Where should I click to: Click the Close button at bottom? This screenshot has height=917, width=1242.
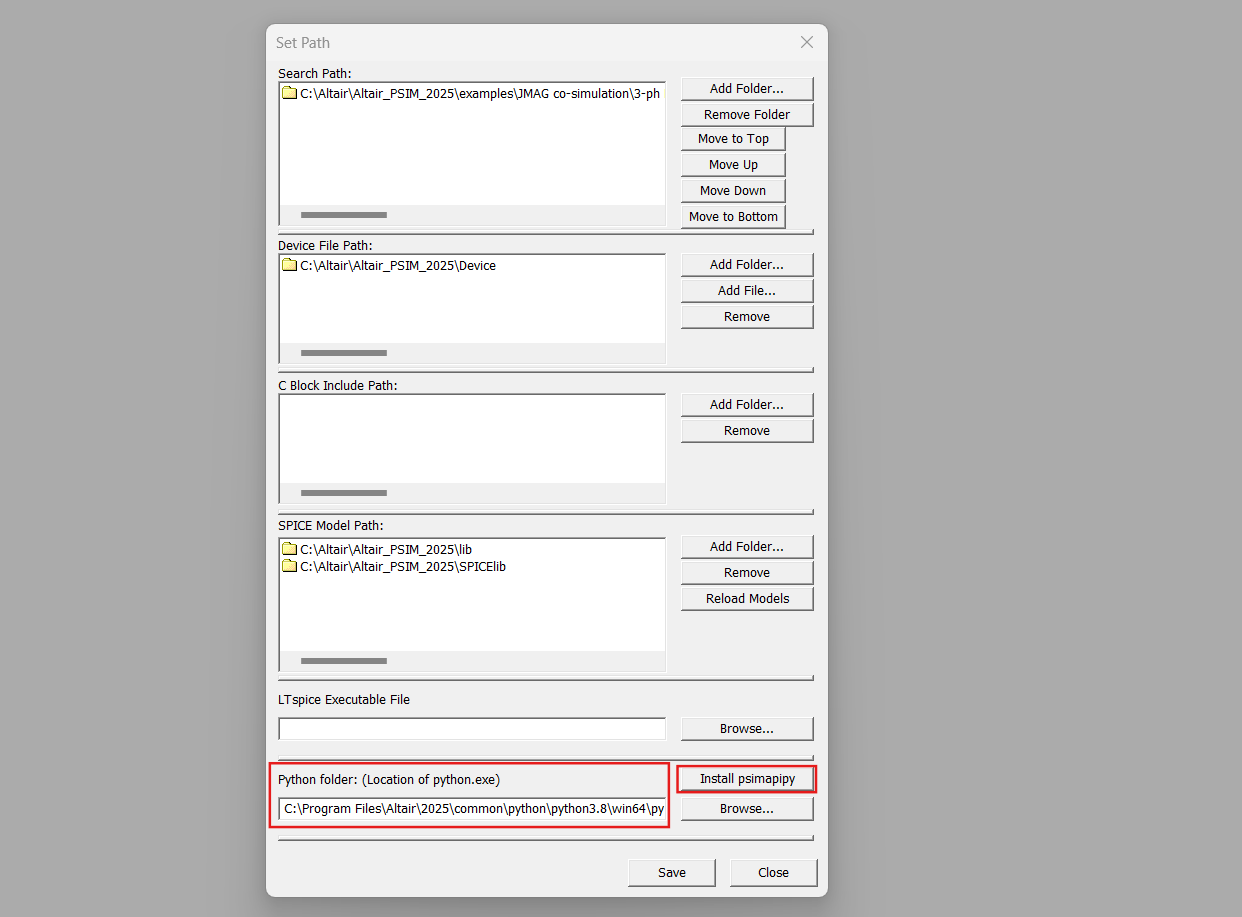773,873
